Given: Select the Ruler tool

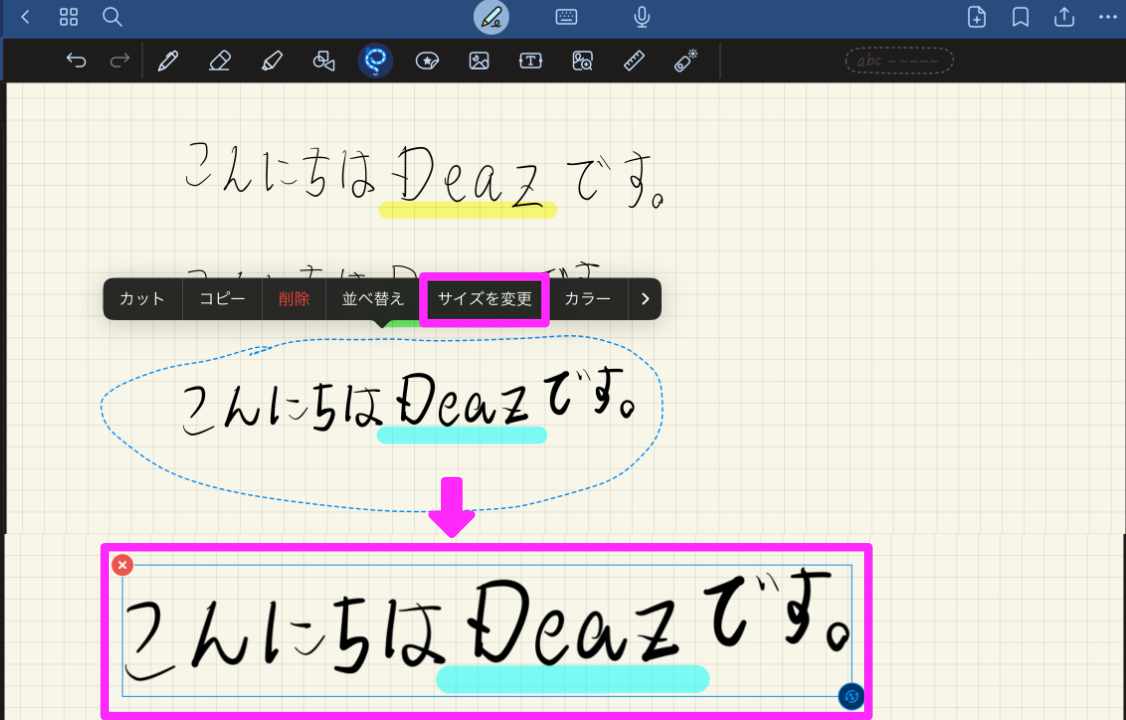Looking at the screenshot, I should tap(634, 60).
